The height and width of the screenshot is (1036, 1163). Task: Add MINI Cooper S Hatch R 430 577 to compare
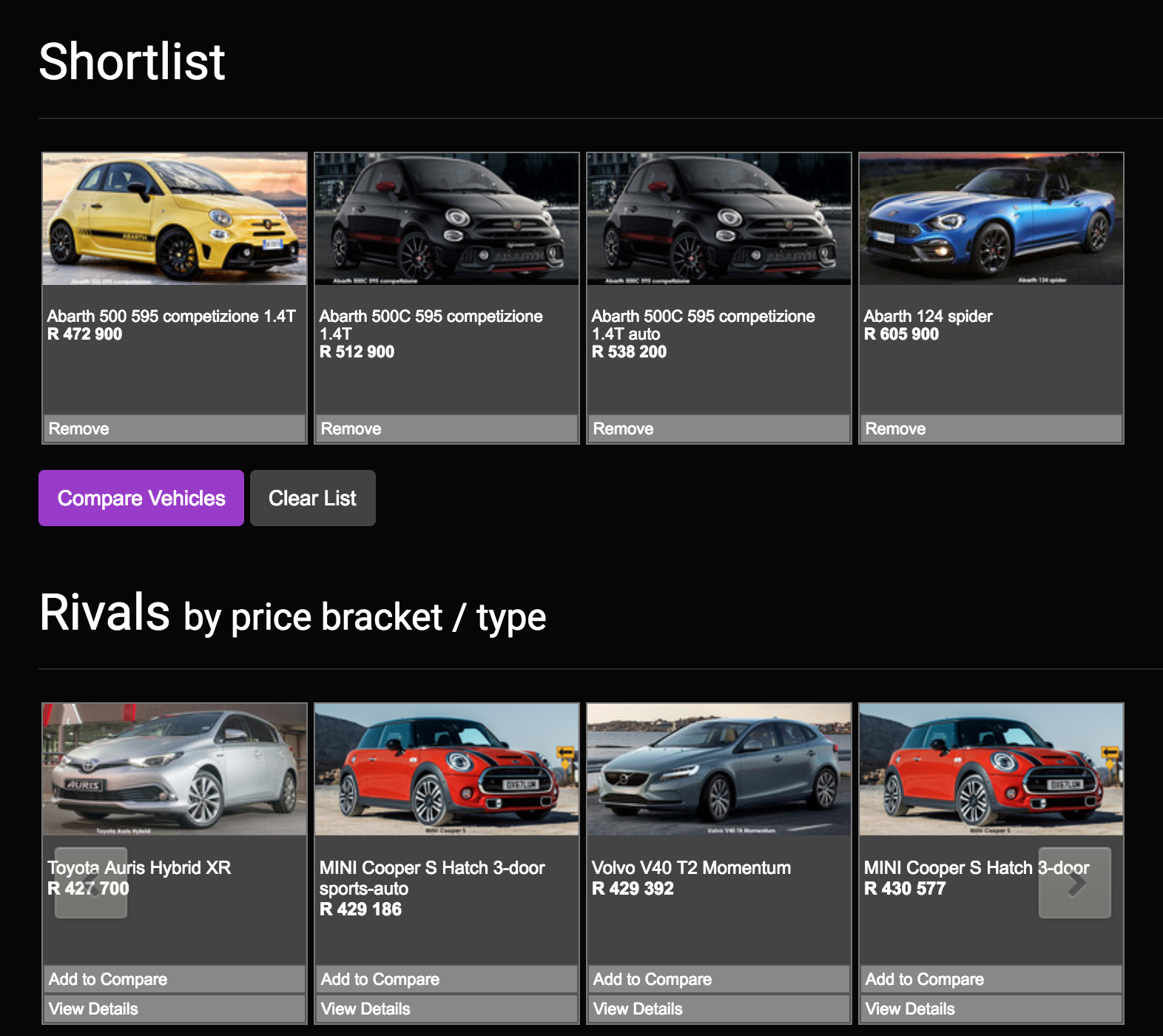coord(991,979)
